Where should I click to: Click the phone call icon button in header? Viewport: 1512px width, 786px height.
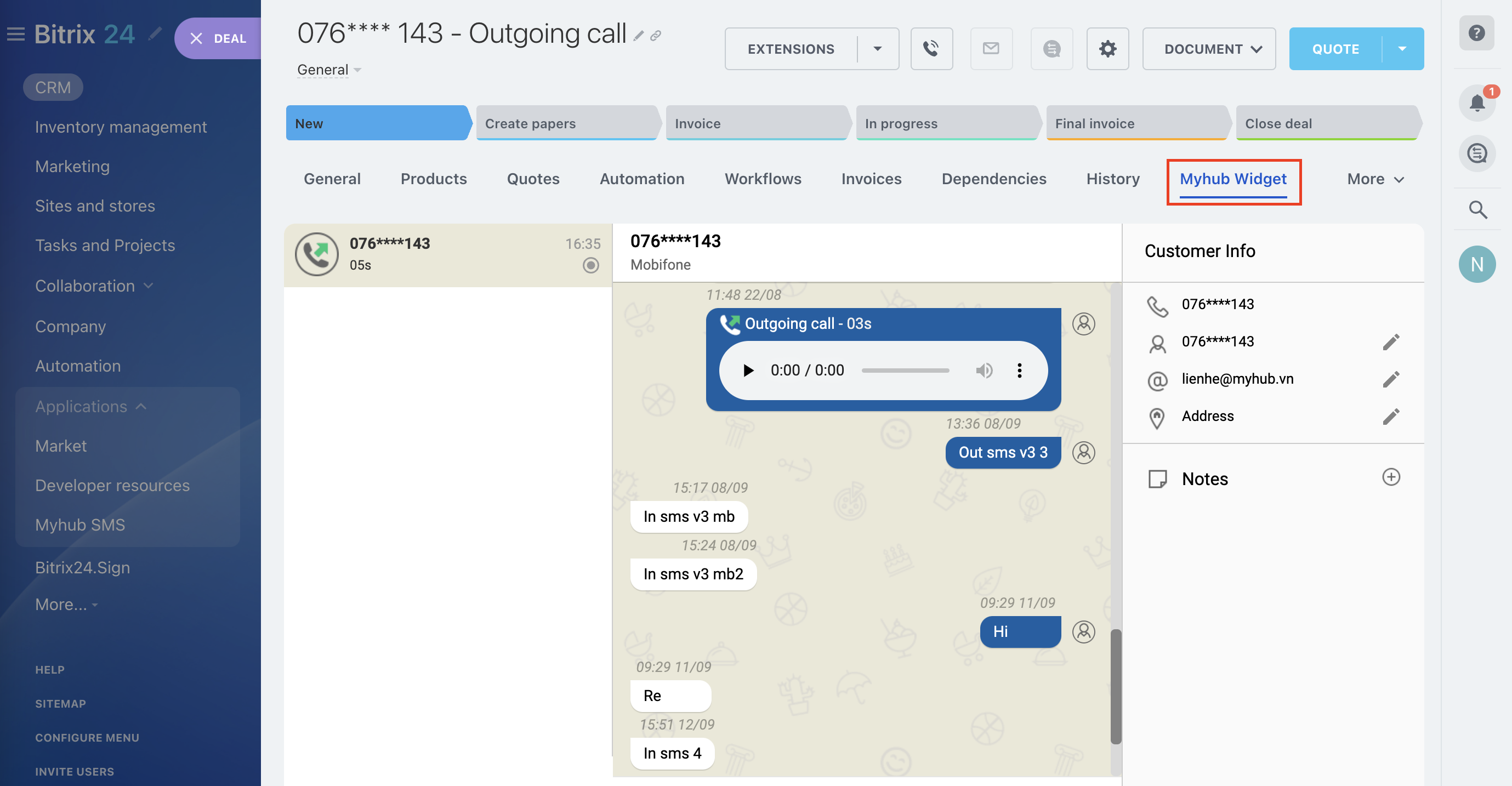pyautogui.click(x=931, y=49)
